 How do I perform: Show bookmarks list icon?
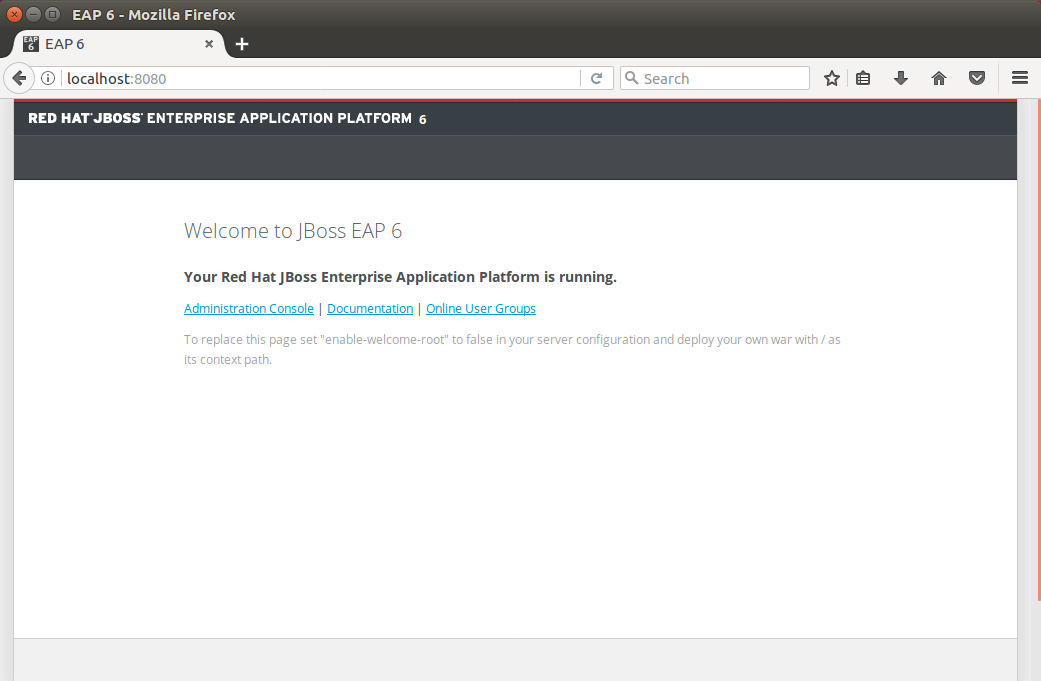tap(863, 78)
